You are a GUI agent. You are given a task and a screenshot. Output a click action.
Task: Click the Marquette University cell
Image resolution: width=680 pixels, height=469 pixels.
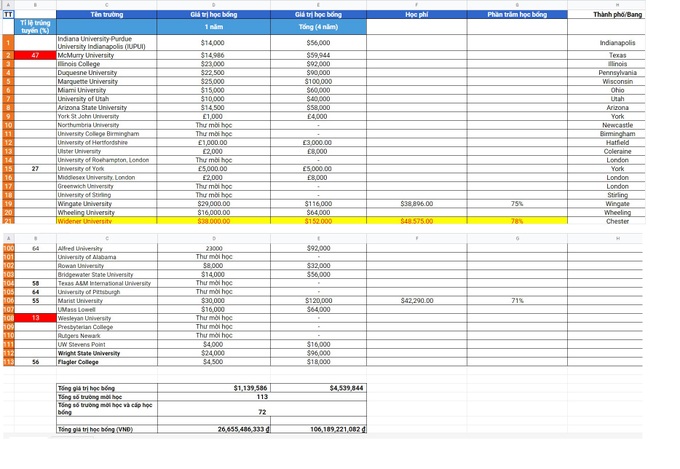[x=107, y=81]
